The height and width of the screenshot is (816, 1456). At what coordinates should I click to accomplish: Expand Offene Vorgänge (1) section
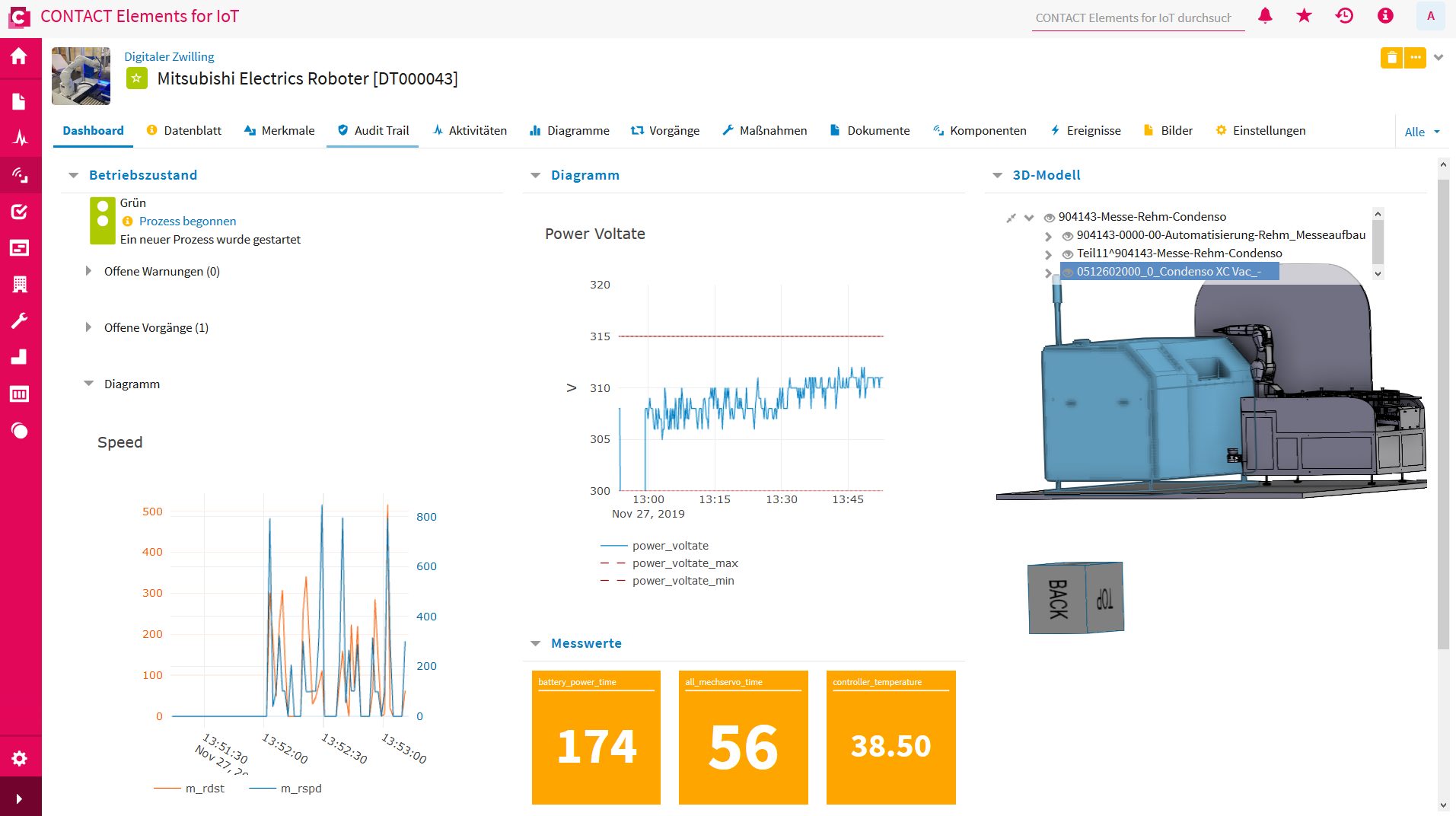[88, 327]
